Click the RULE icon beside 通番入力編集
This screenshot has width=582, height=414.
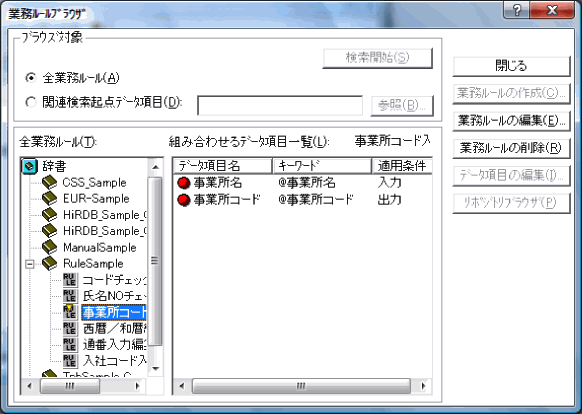click(70, 344)
